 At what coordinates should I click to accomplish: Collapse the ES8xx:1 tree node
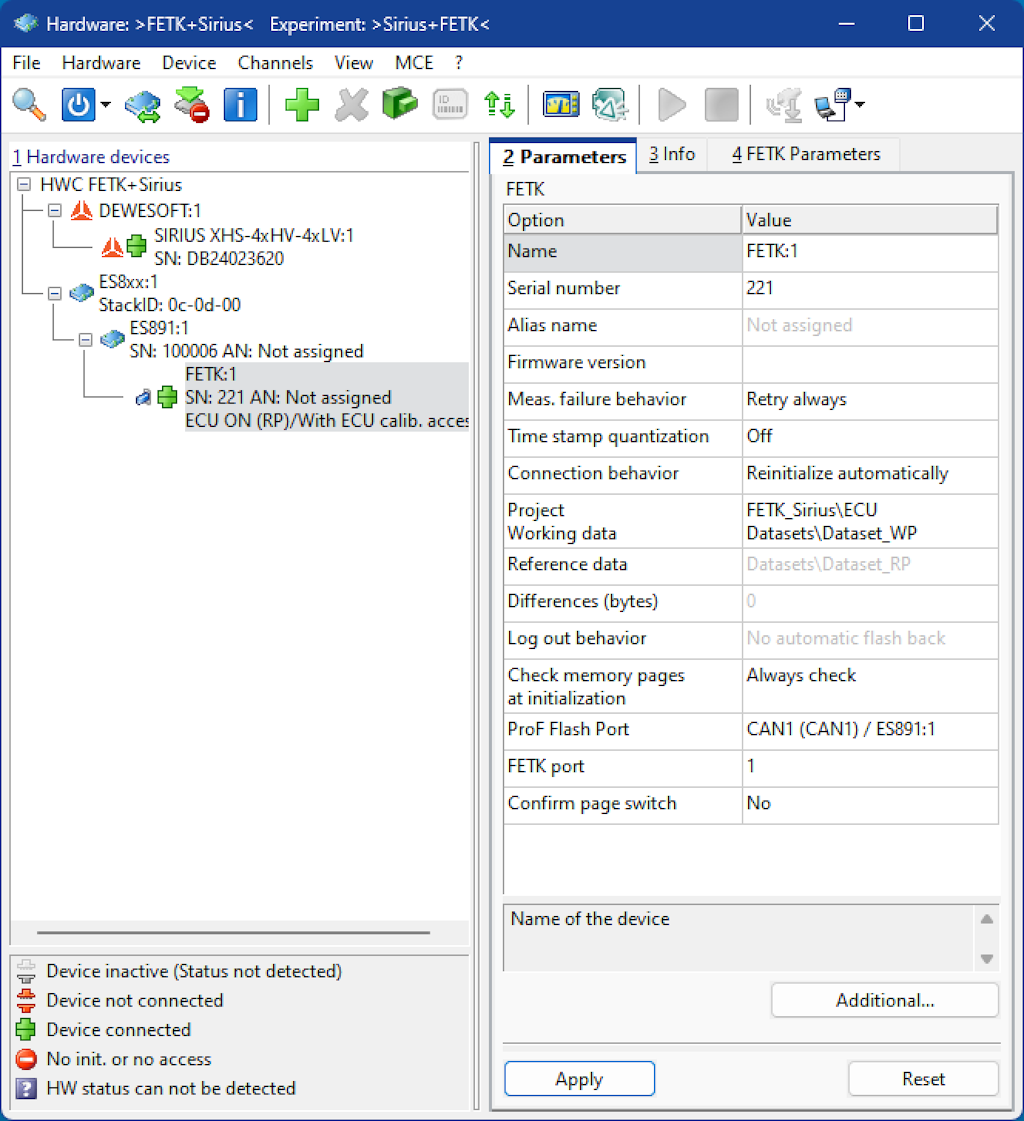54,293
